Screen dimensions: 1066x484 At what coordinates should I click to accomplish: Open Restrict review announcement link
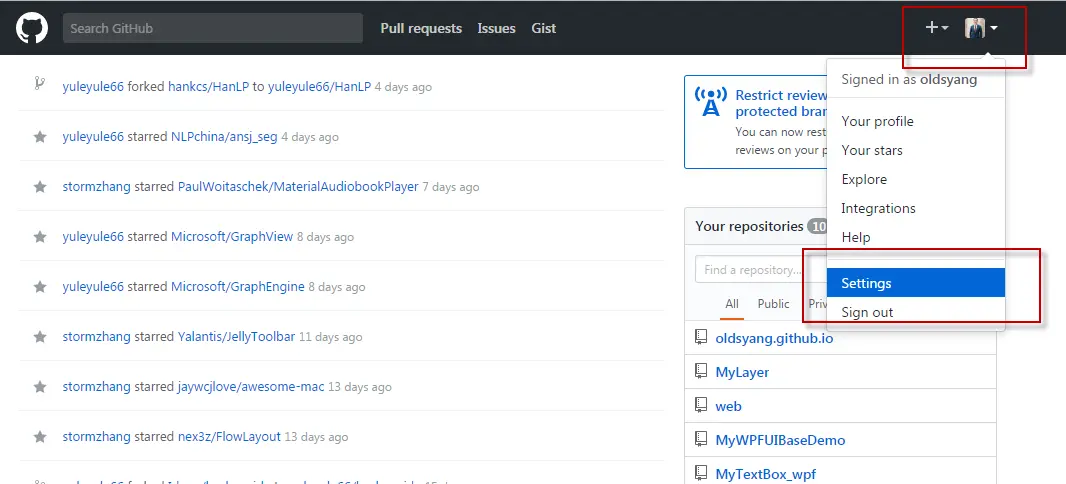coord(781,103)
